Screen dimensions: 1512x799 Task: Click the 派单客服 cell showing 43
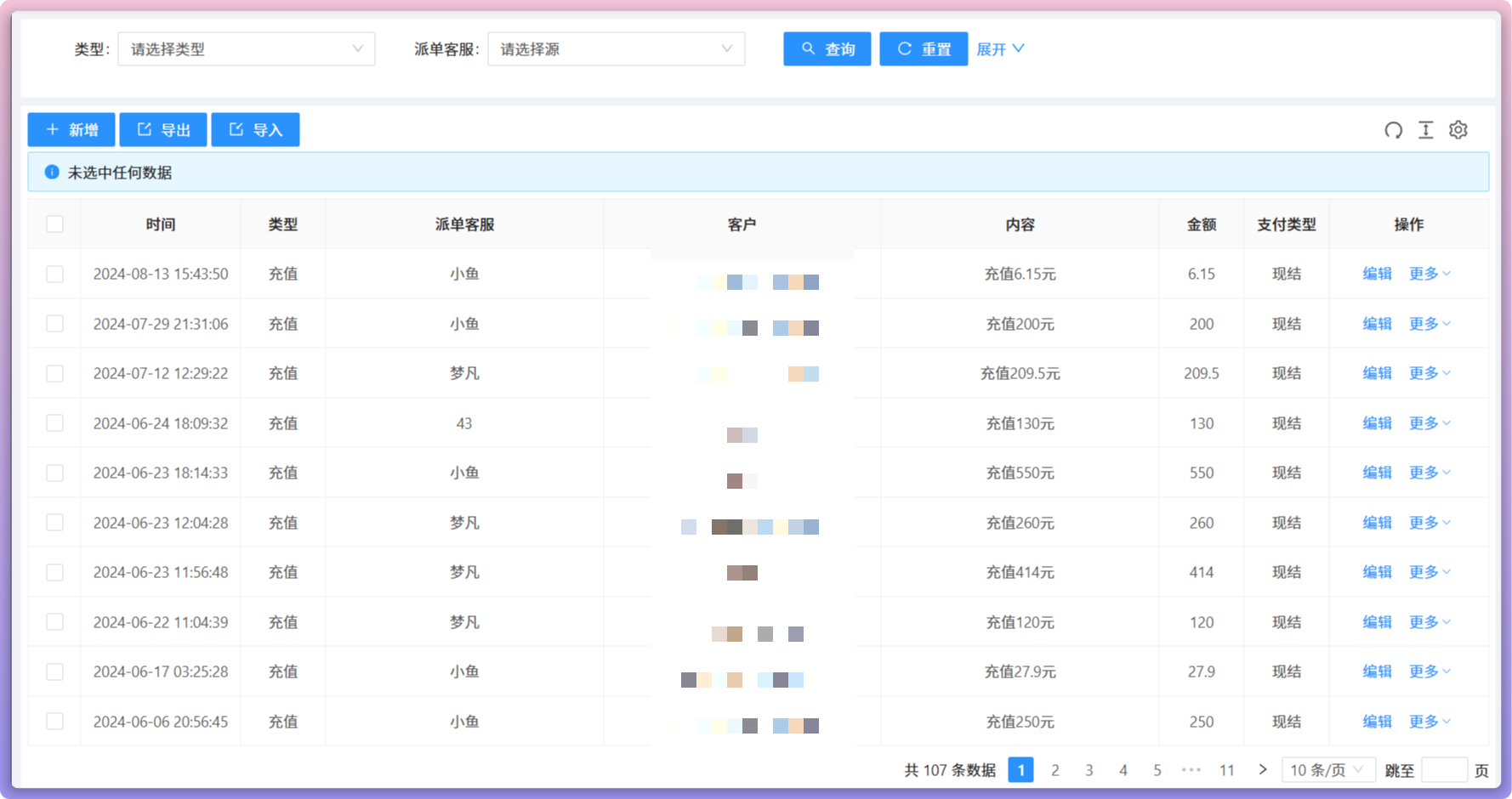(464, 423)
